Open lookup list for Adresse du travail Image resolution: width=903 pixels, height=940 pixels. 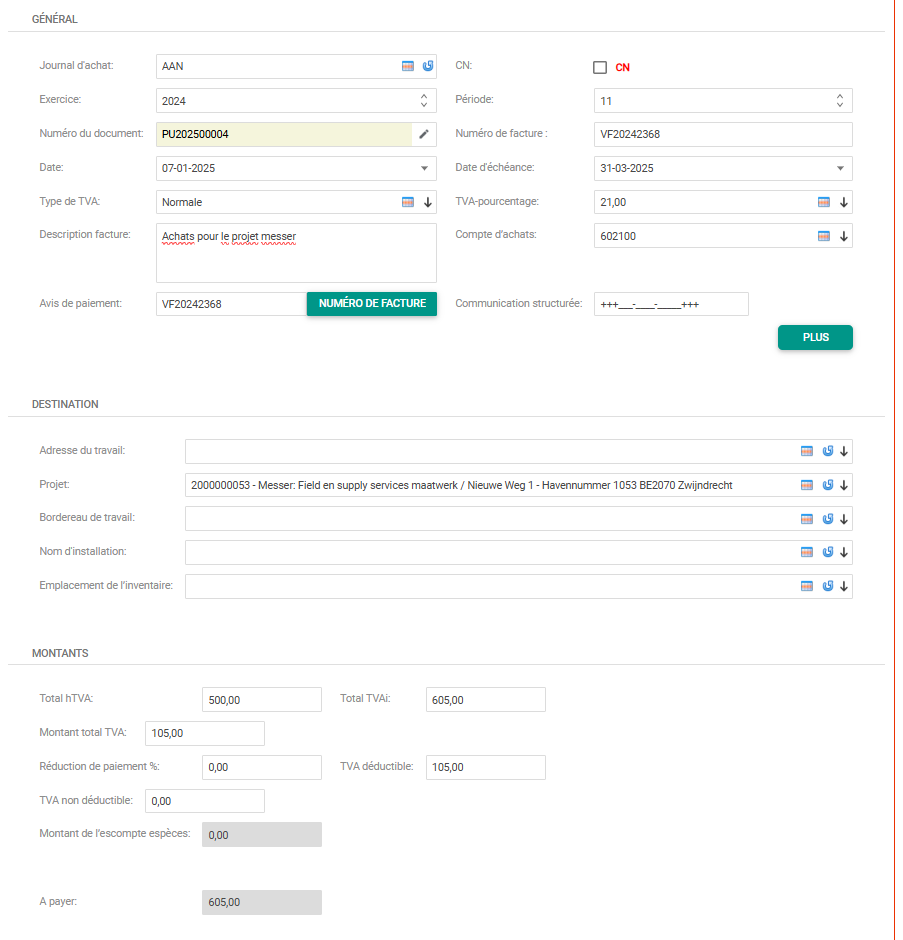coord(807,451)
